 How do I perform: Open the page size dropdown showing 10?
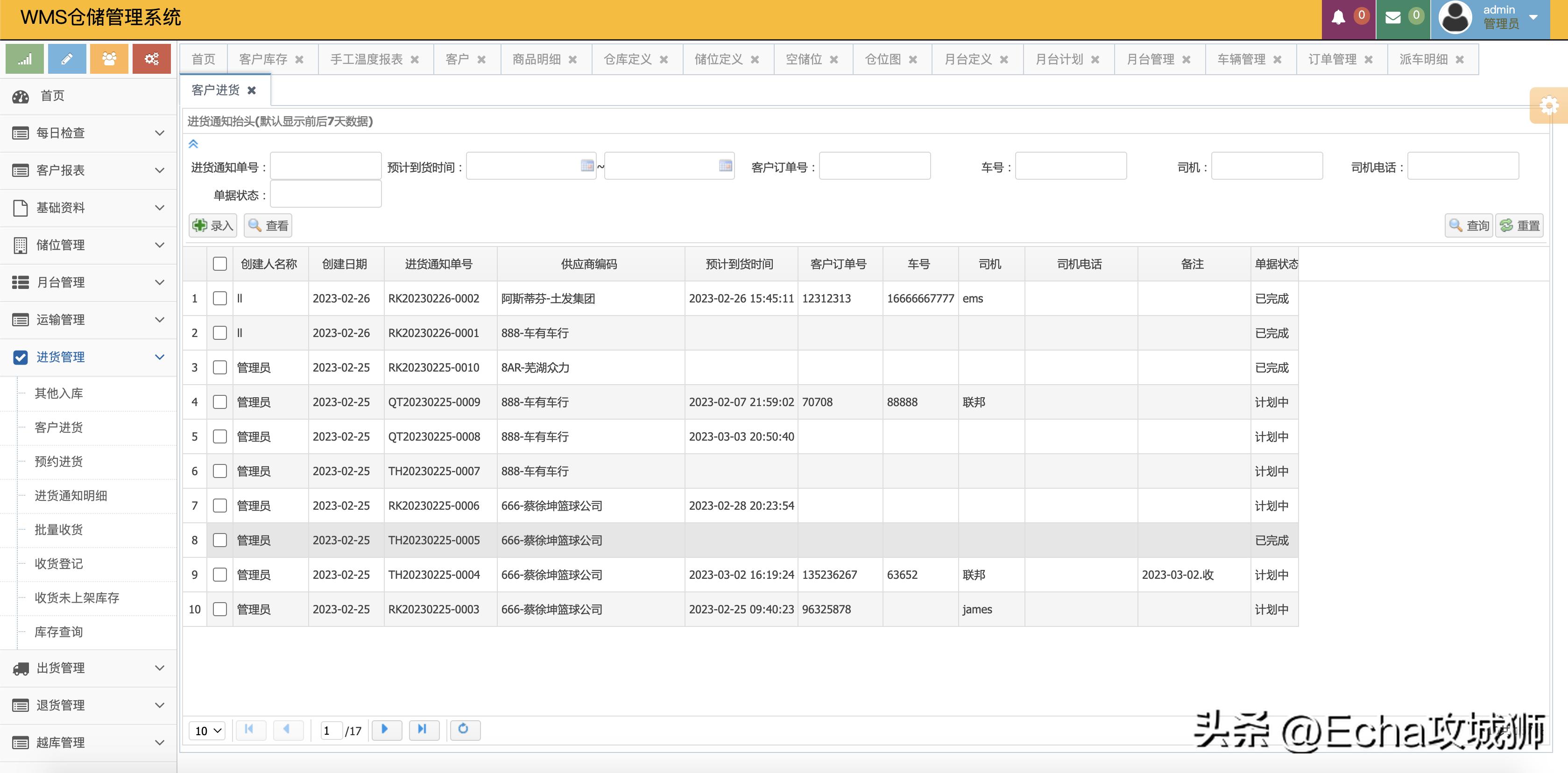pyautogui.click(x=206, y=731)
